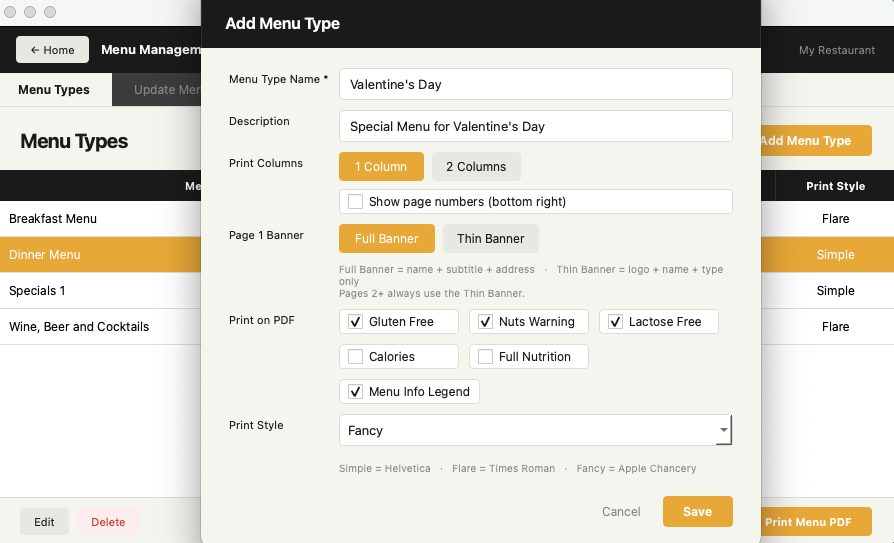The width and height of the screenshot is (894, 543).
Task: Open the Print Style dropdown
Action: tap(535, 430)
